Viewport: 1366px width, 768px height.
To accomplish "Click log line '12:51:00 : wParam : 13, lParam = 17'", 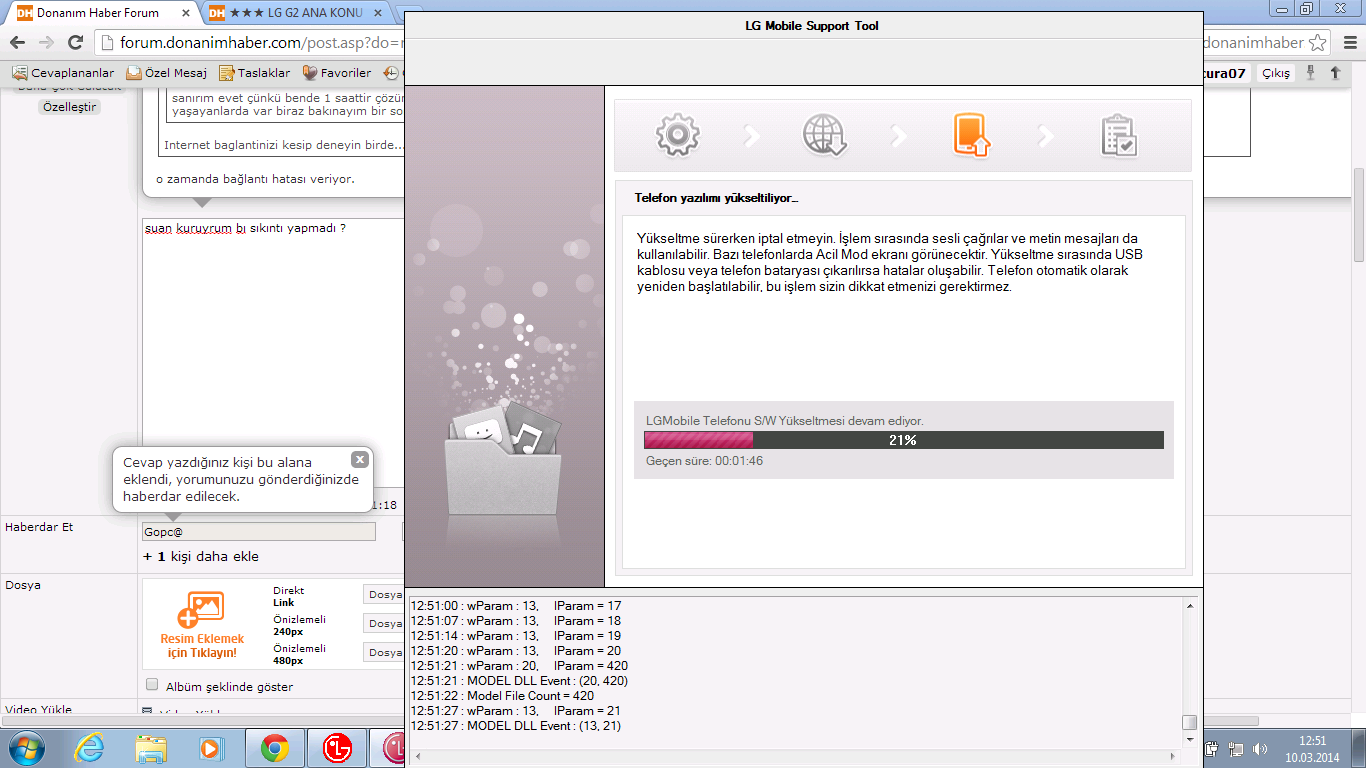I will click(x=516, y=605).
